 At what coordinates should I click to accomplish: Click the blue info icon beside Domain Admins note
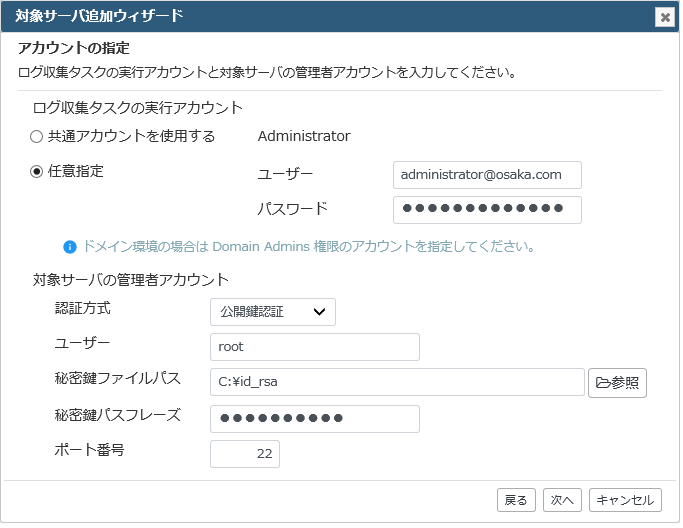pyautogui.click(x=70, y=247)
